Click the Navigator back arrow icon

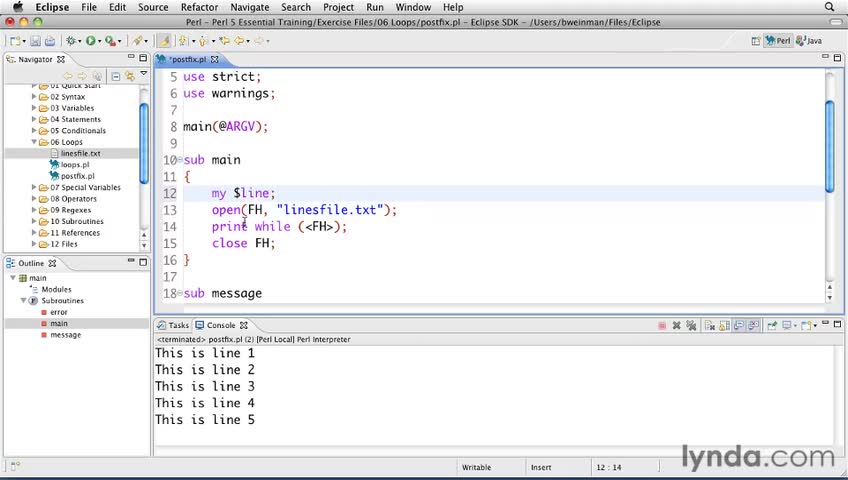(x=68, y=76)
